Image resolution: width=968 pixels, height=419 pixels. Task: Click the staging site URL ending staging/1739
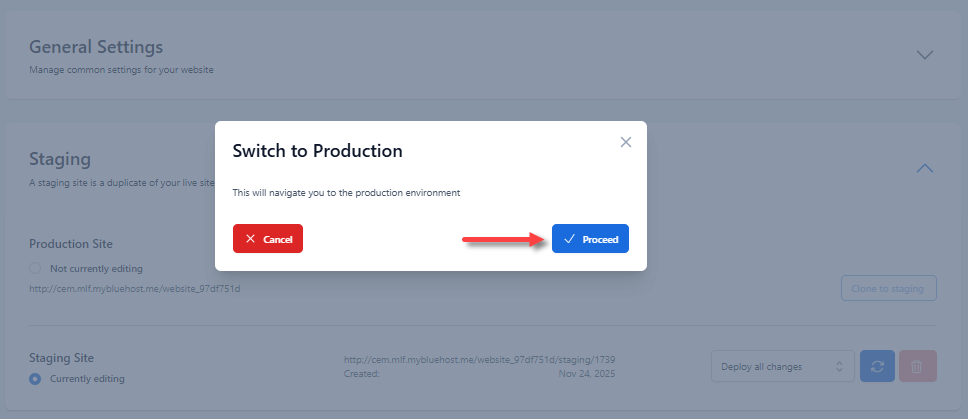(480, 359)
